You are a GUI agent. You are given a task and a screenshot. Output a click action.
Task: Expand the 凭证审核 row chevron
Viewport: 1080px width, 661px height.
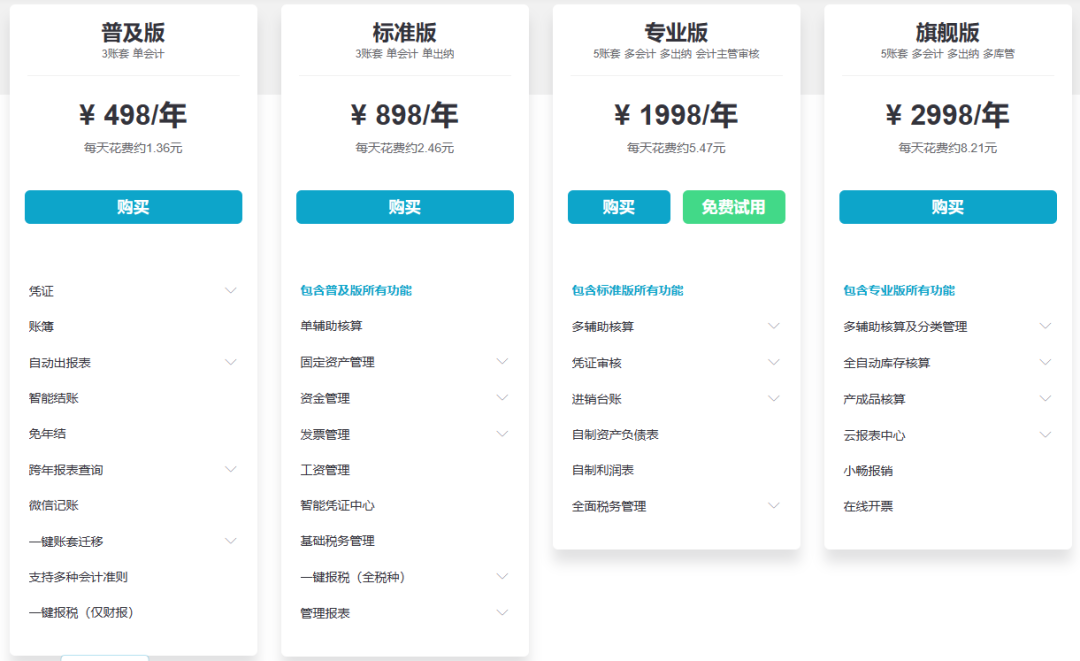tap(773, 362)
